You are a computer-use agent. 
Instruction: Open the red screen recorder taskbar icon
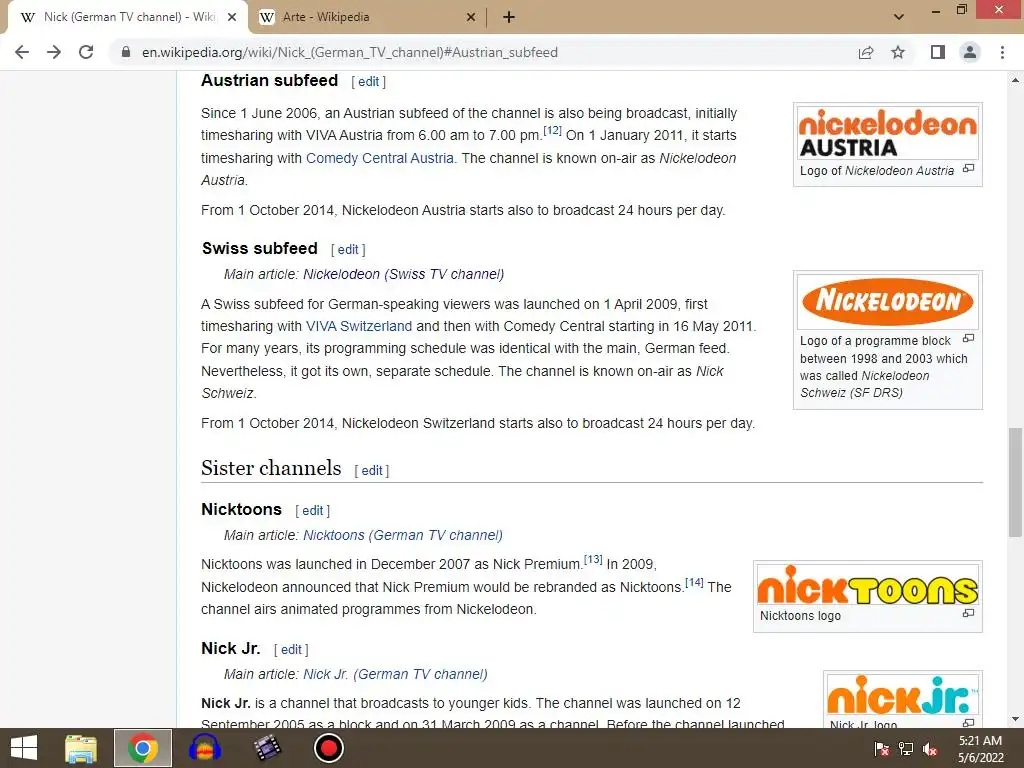click(328, 748)
